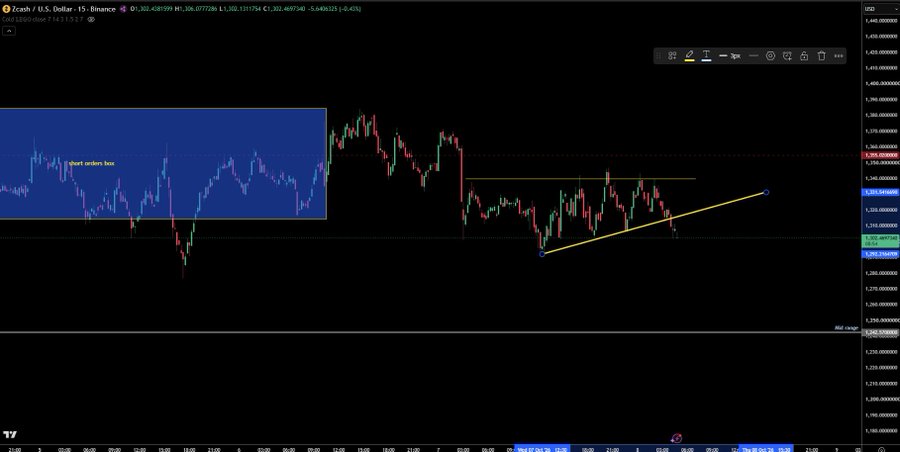
Task: Change line color with pencil icon
Action: pyautogui.click(x=689, y=56)
